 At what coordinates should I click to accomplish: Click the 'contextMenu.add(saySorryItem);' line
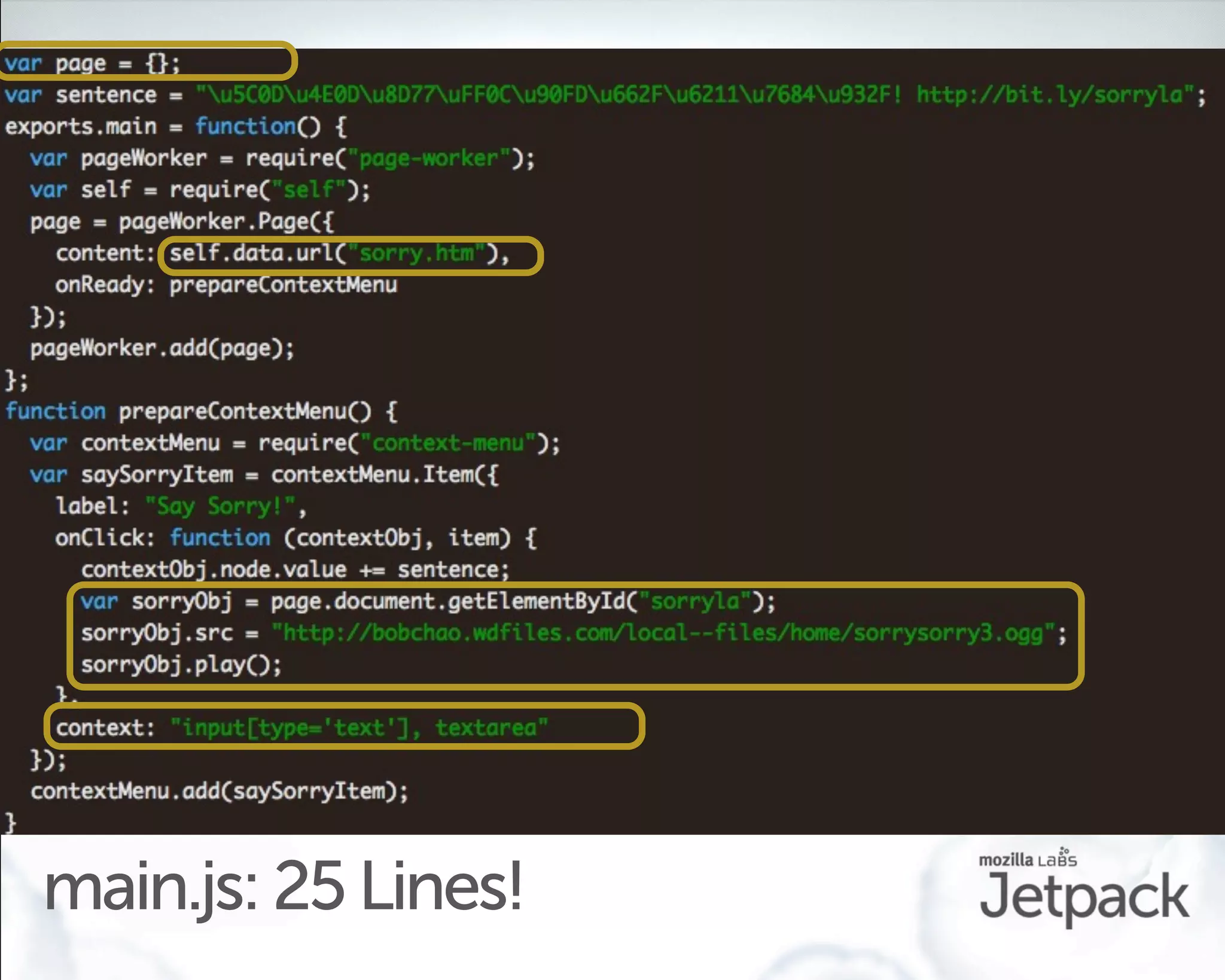pos(220,792)
